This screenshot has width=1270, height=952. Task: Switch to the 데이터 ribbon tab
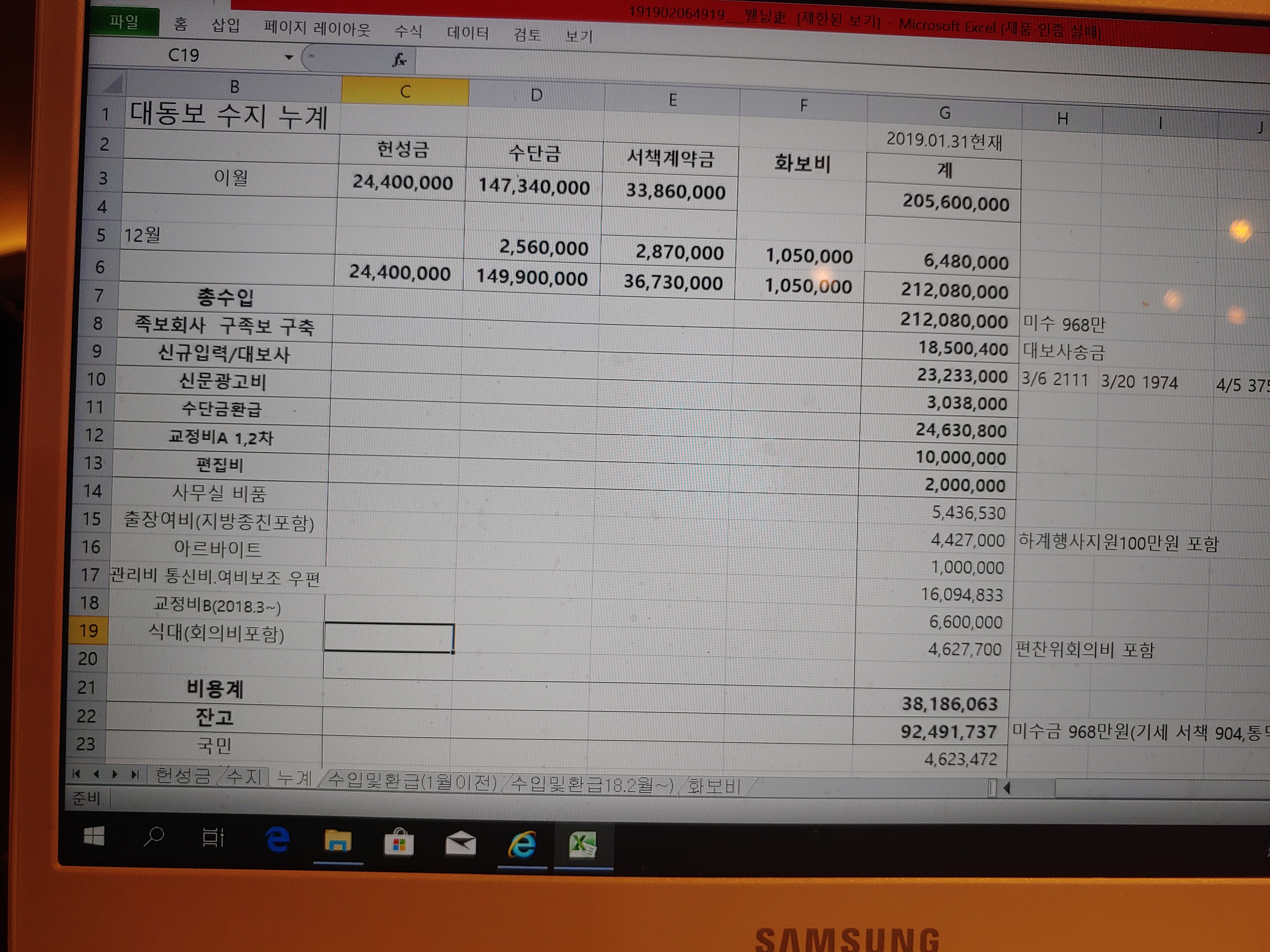(x=467, y=33)
